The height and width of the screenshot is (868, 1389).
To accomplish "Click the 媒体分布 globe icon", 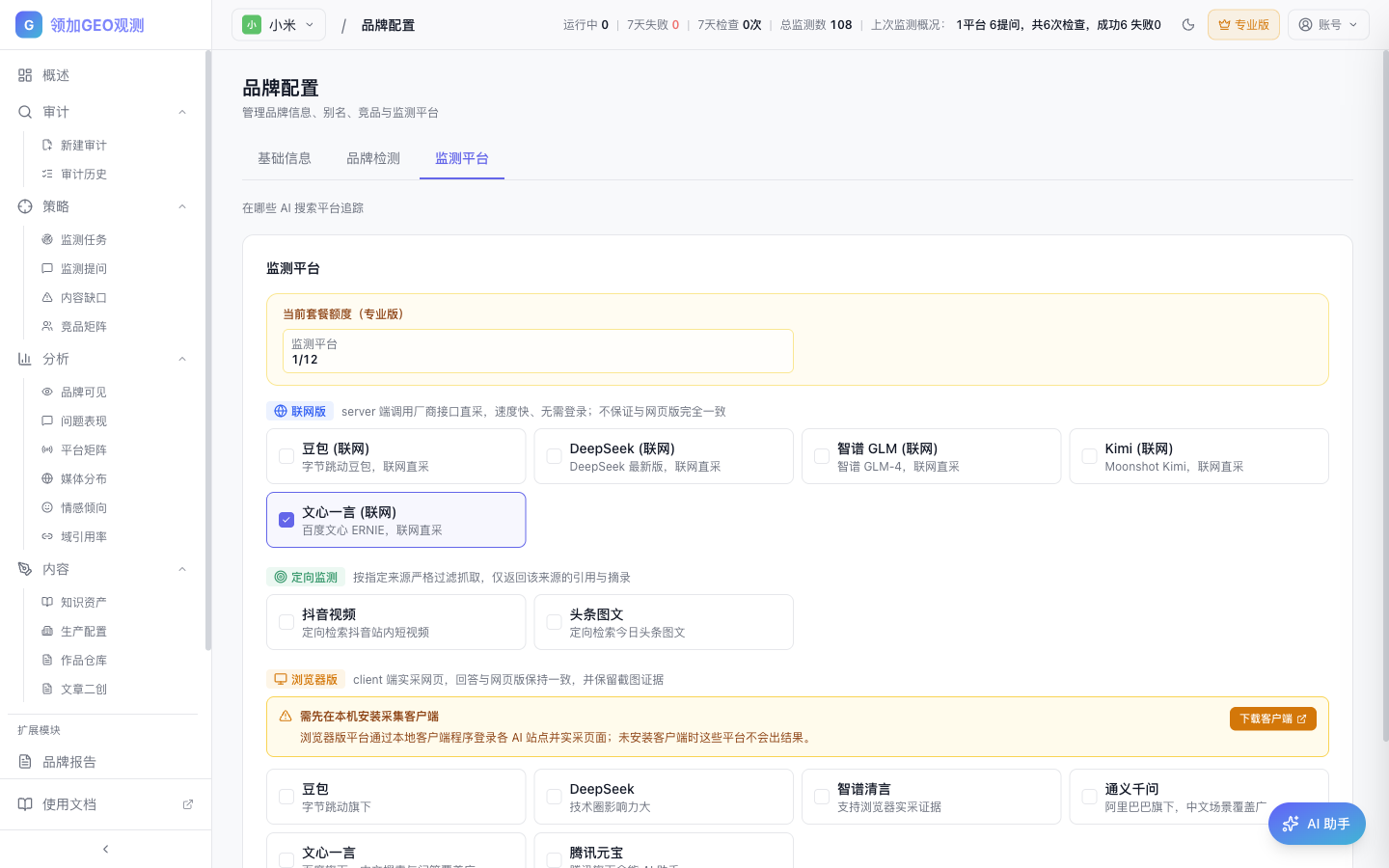I will pos(47,478).
